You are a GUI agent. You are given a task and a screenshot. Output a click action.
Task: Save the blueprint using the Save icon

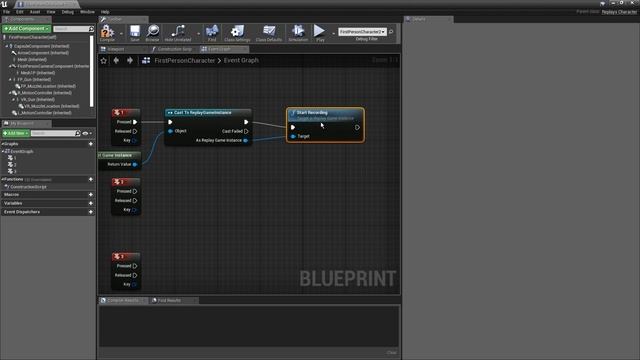pyautogui.click(x=135, y=32)
